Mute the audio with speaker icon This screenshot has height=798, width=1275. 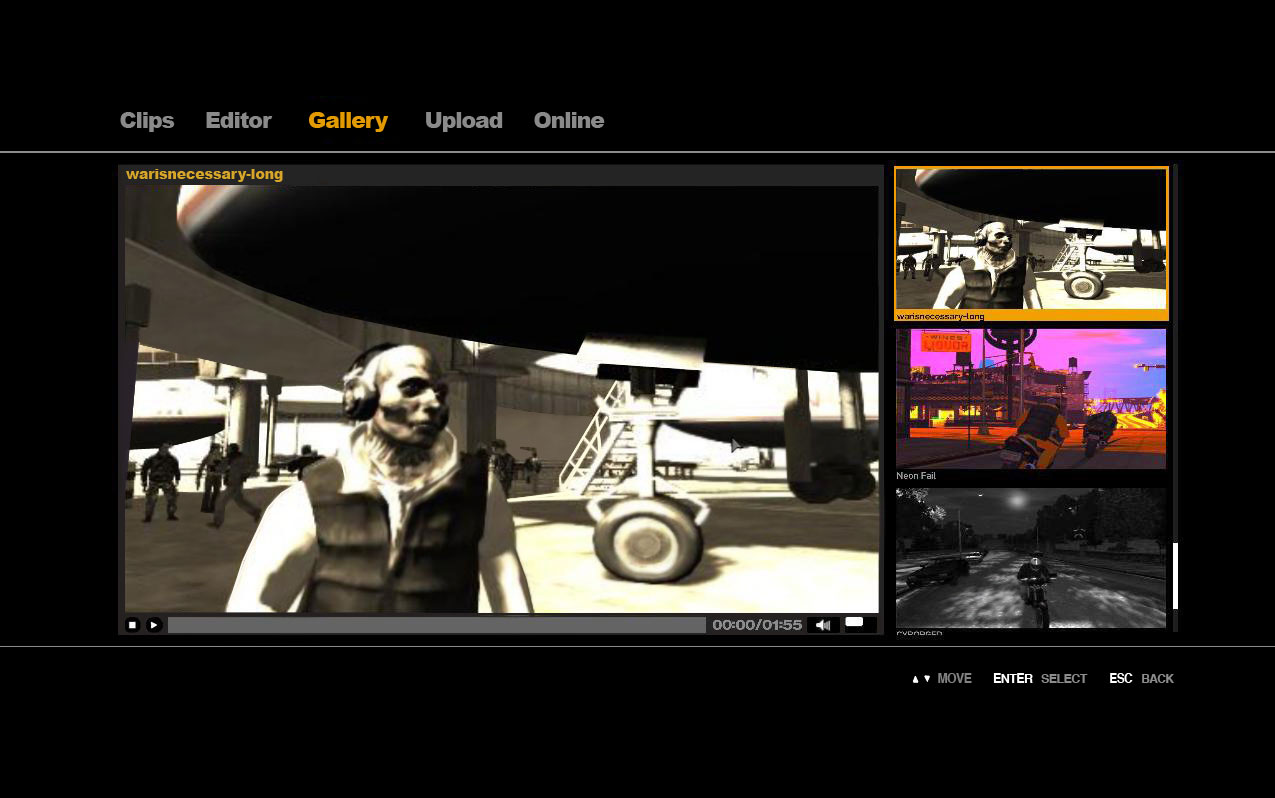pos(823,625)
